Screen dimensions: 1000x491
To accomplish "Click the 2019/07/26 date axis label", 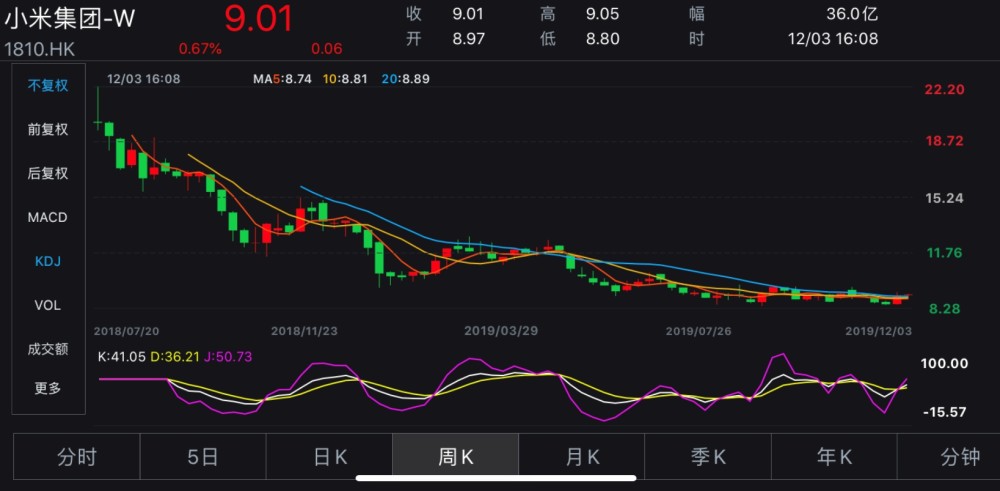I will pos(700,331).
